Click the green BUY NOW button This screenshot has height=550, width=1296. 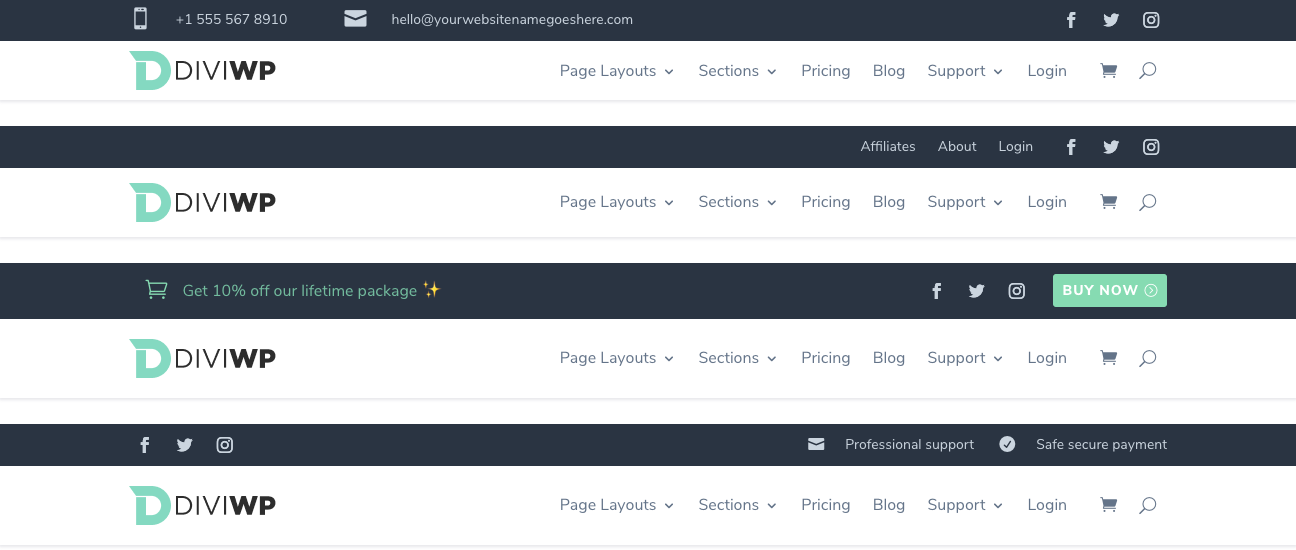tap(1110, 290)
